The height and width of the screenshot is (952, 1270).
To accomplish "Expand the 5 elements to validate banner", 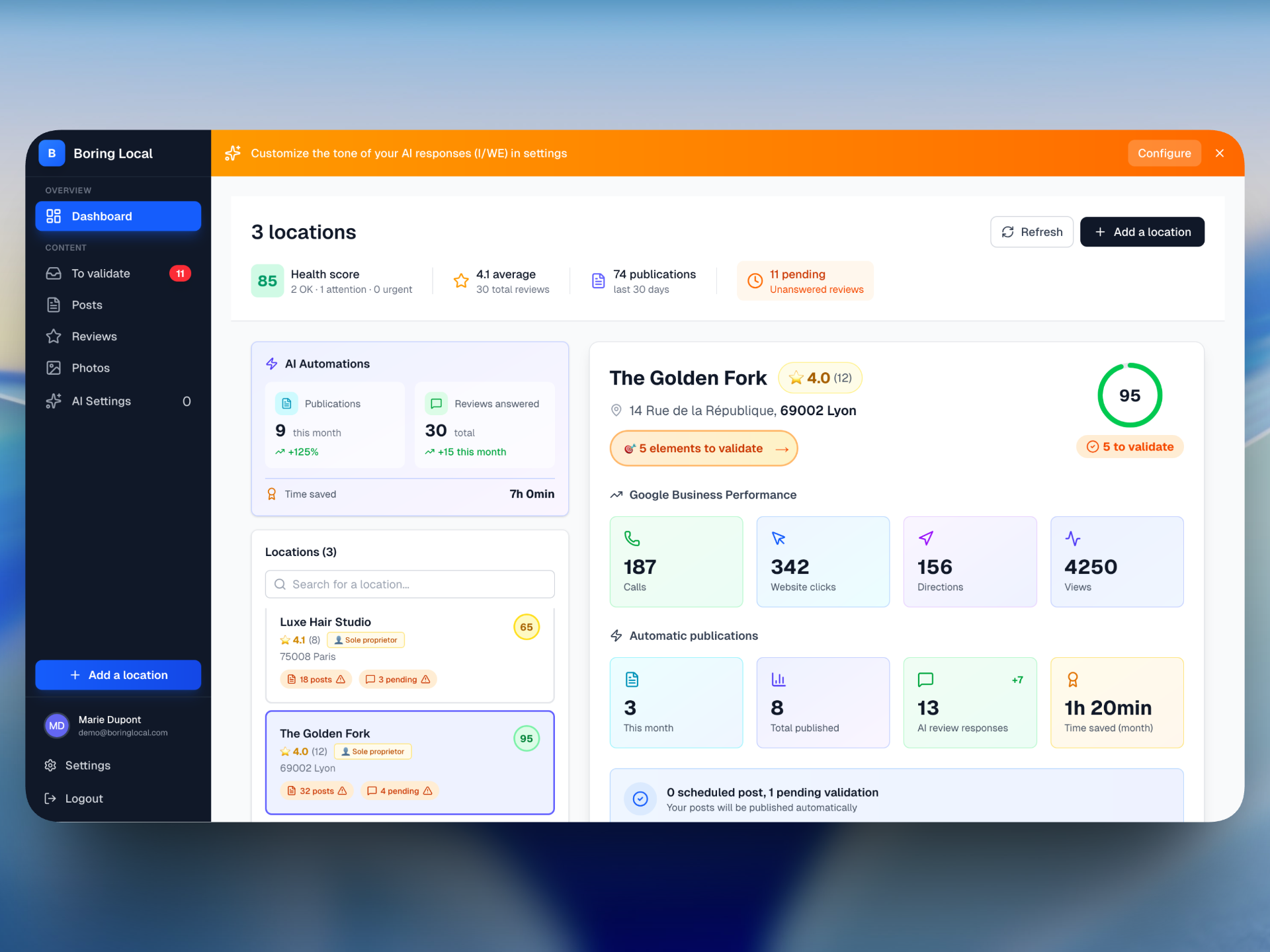I will [703, 448].
